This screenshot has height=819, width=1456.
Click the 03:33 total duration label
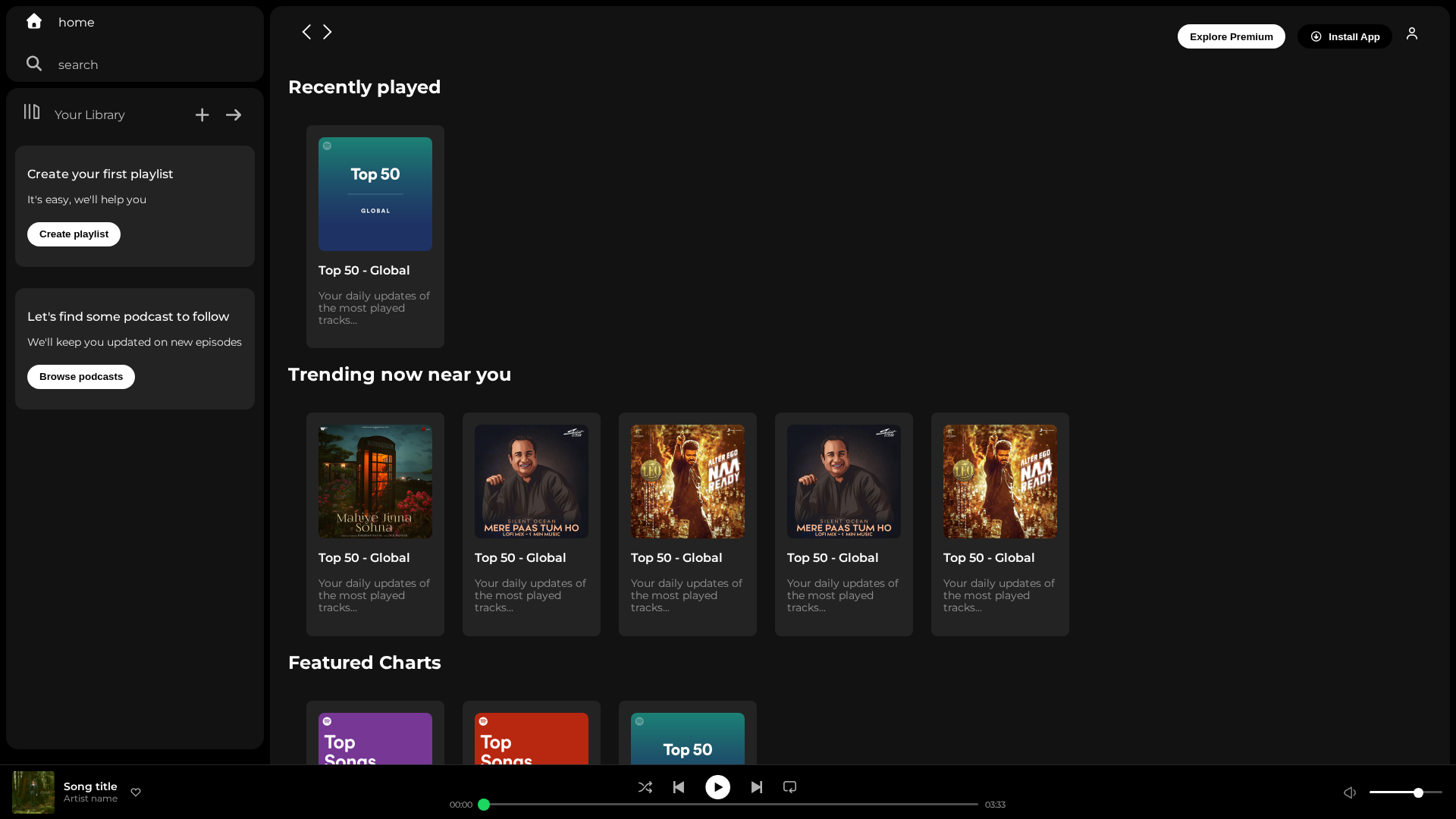[x=995, y=805]
